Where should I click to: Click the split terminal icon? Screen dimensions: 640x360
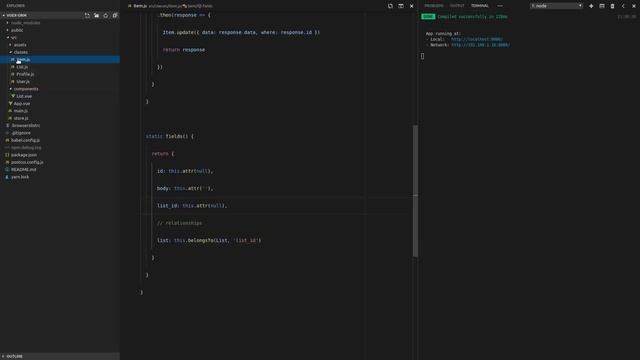(x=602, y=6)
